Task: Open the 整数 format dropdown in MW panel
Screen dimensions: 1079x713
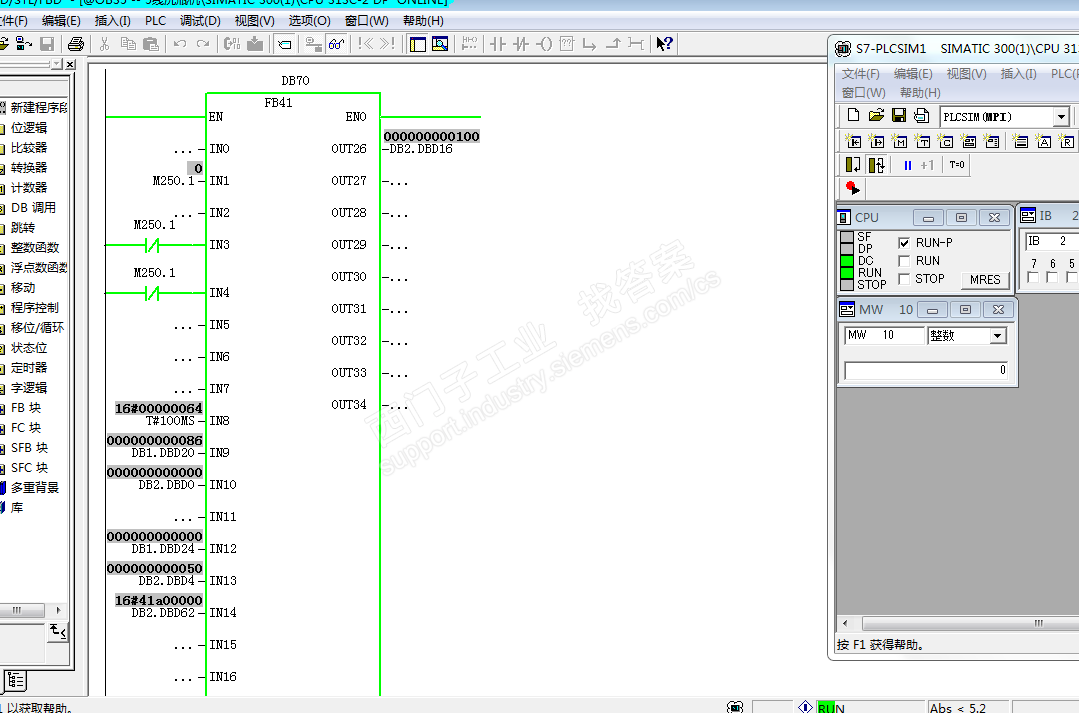Action: 998,336
